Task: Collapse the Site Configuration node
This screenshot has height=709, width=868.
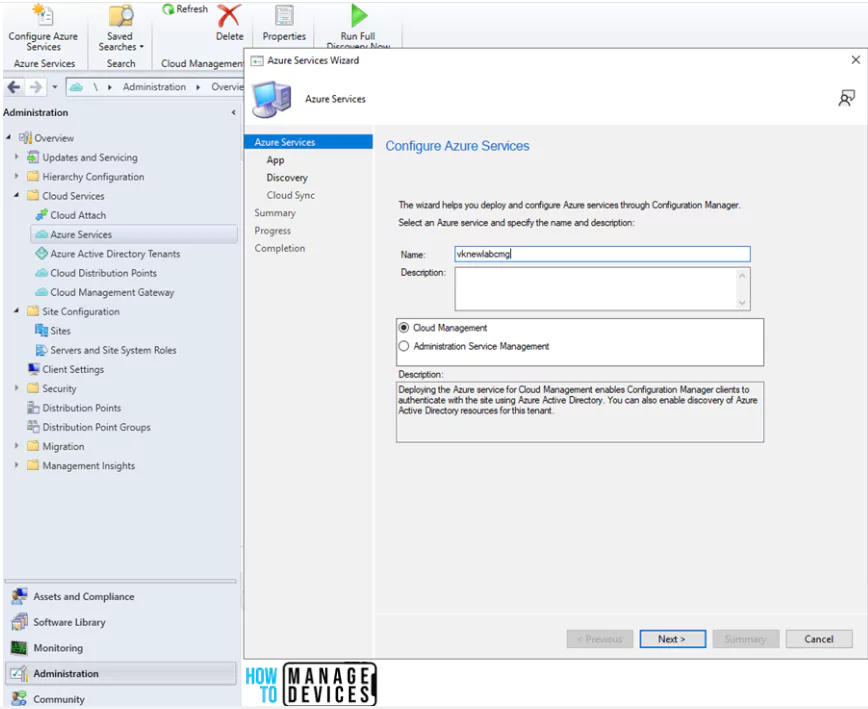Action: tap(17, 310)
